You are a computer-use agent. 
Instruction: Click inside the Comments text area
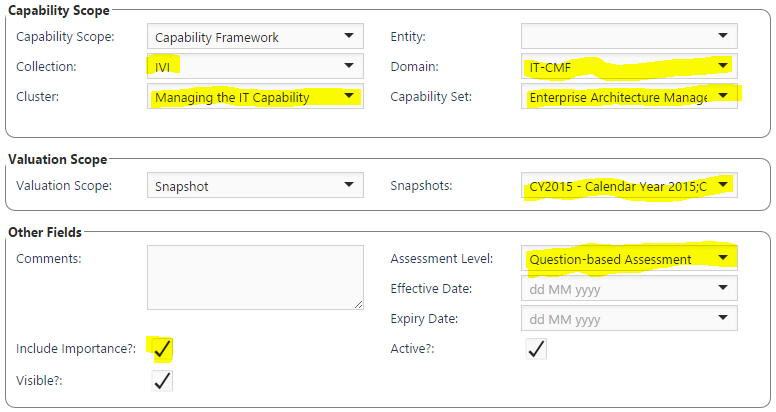pos(255,277)
